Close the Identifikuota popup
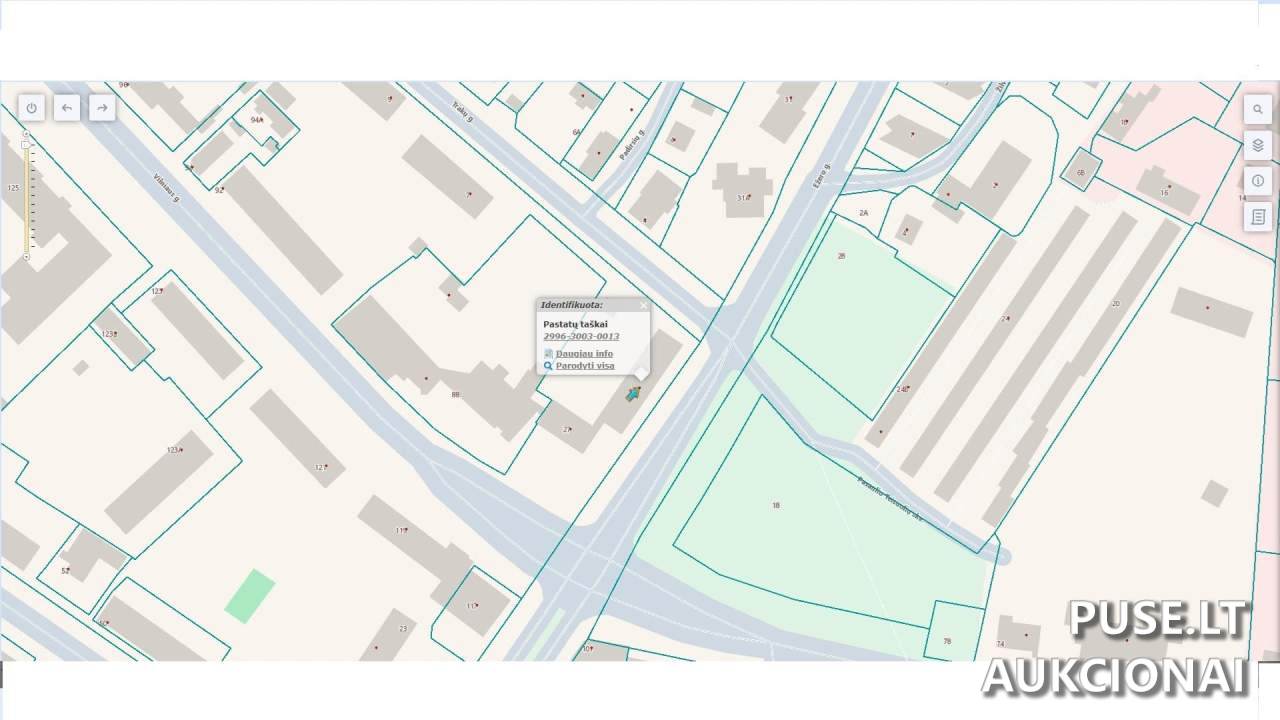1280x720 pixels. [643, 305]
